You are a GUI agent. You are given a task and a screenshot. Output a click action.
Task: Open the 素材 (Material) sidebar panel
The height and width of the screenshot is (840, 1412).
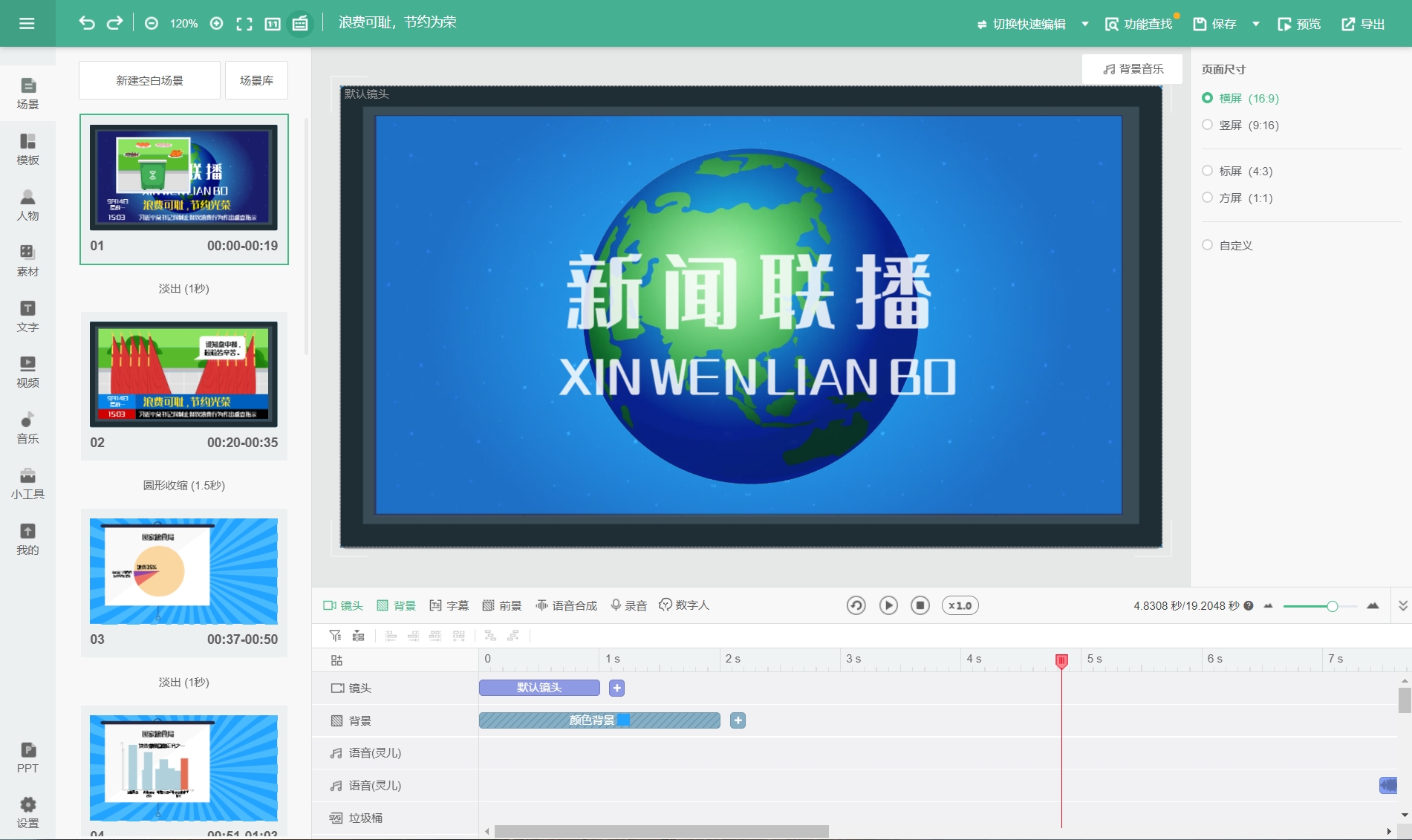tap(27, 261)
